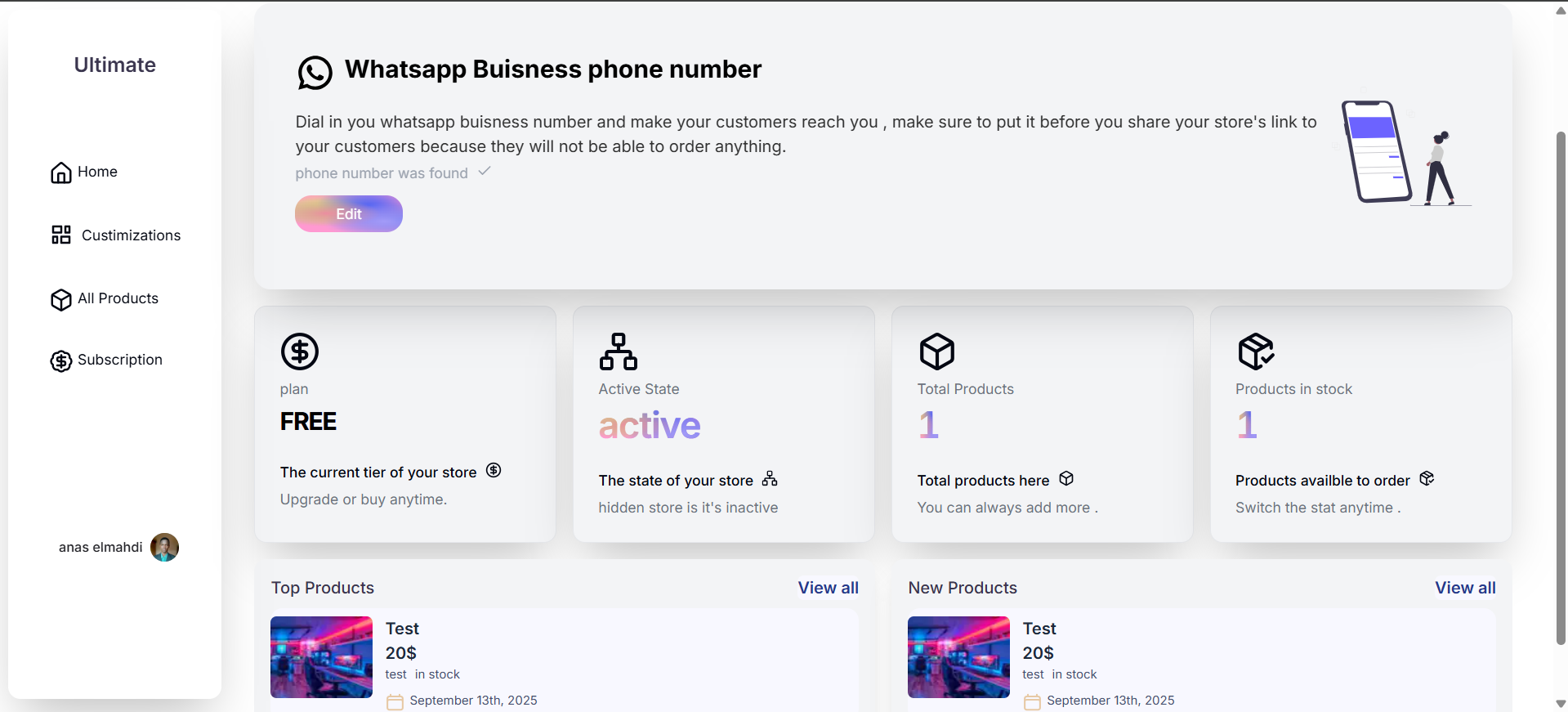Click the Home house icon in sidebar
This screenshot has height=712, width=1568.
coord(61,172)
